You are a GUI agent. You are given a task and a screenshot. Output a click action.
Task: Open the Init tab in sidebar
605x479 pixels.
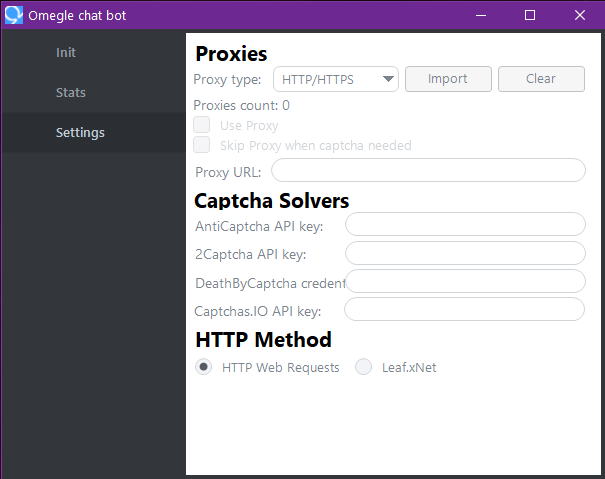click(66, 53)
